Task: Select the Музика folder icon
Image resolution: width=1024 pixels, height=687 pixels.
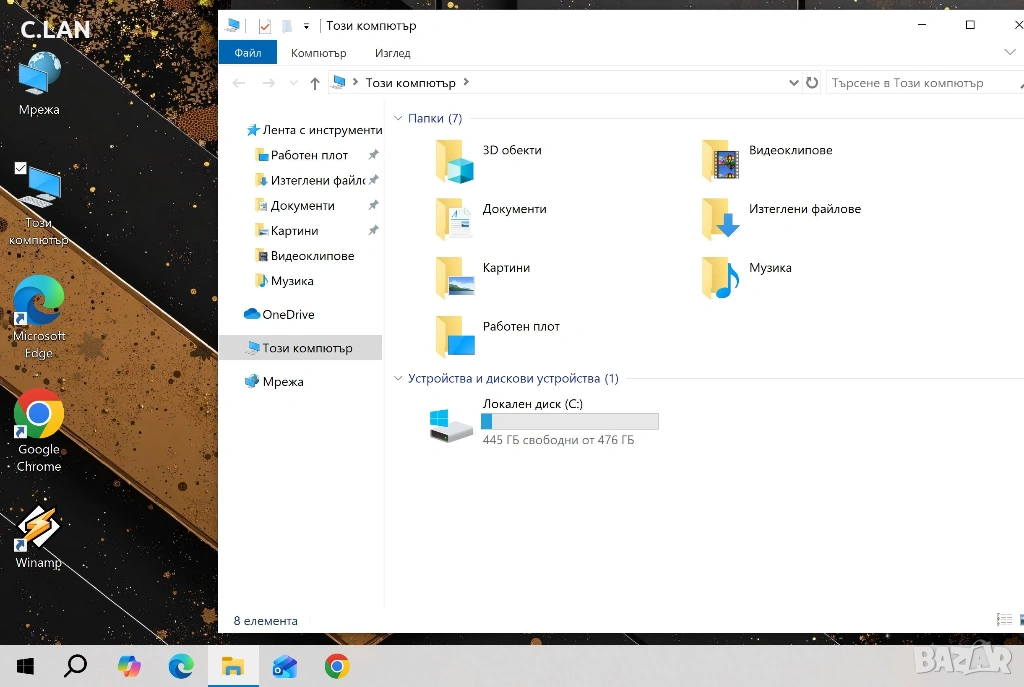Action: click(720, 278)
